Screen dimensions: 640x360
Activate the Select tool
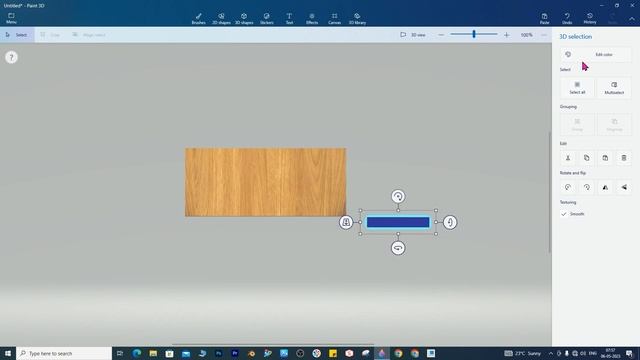pyautogui.click(x=17, y=35)
